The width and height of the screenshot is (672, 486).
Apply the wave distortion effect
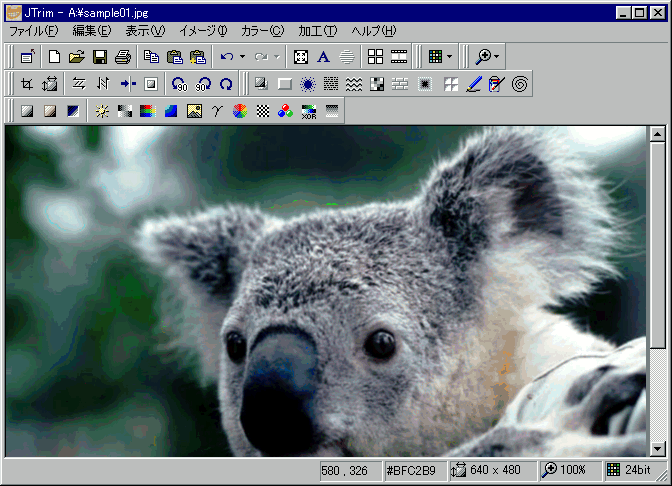point(354,84)
